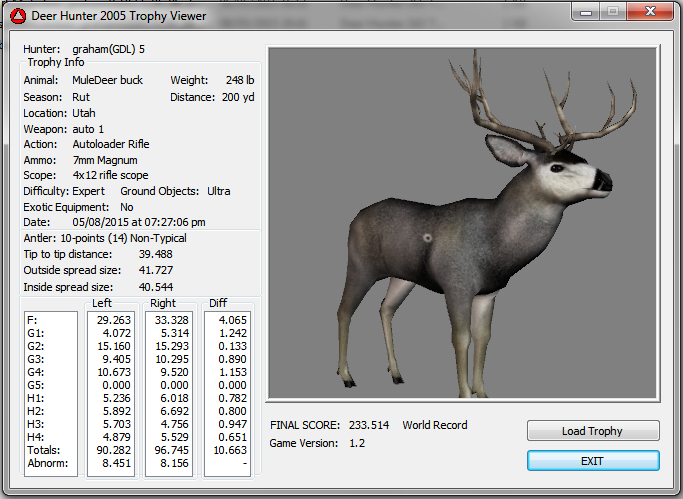Click the Deer Hunter 2005 Trophy Viewer title
Viewport: 683px width, 499px height.
pyautogui.click(x=118, y=15)
